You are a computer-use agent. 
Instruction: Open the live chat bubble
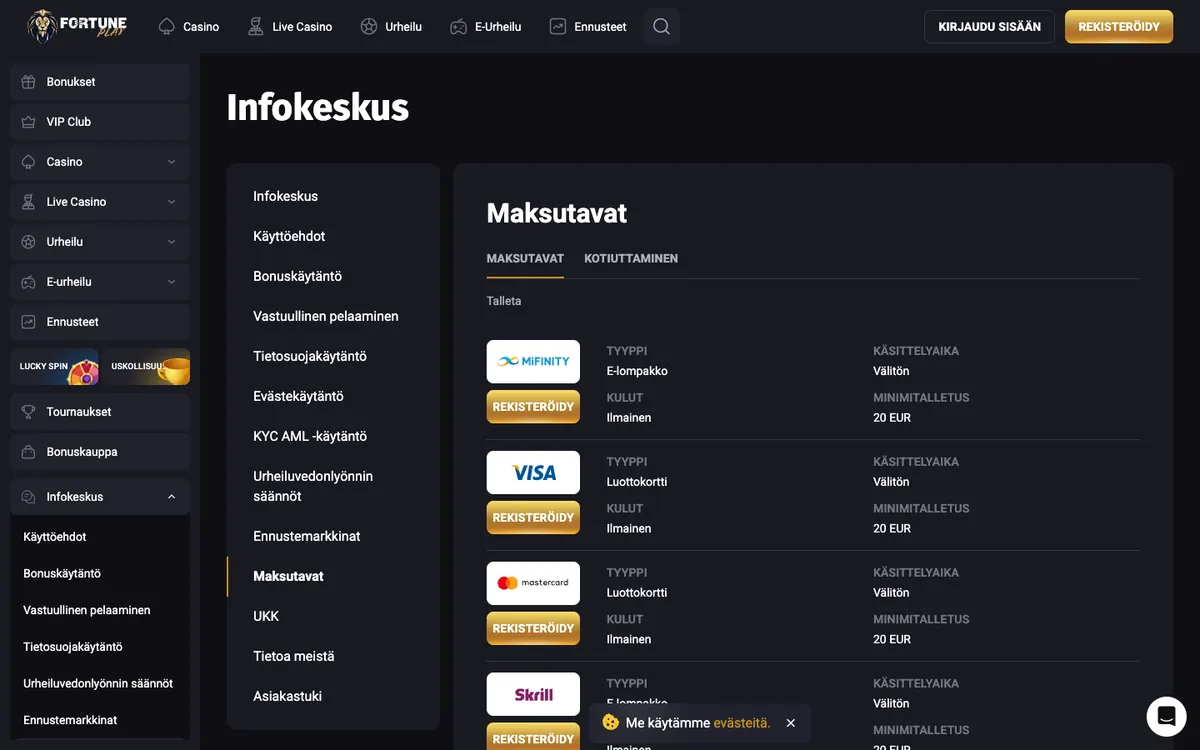point(1166,716)
